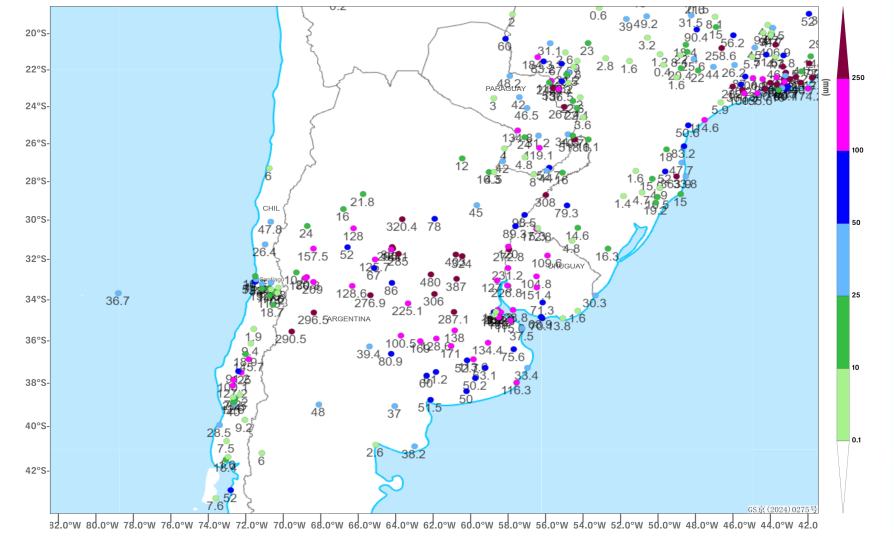Select the 320.4 rainfall value
894x543 pixels.
401,227
